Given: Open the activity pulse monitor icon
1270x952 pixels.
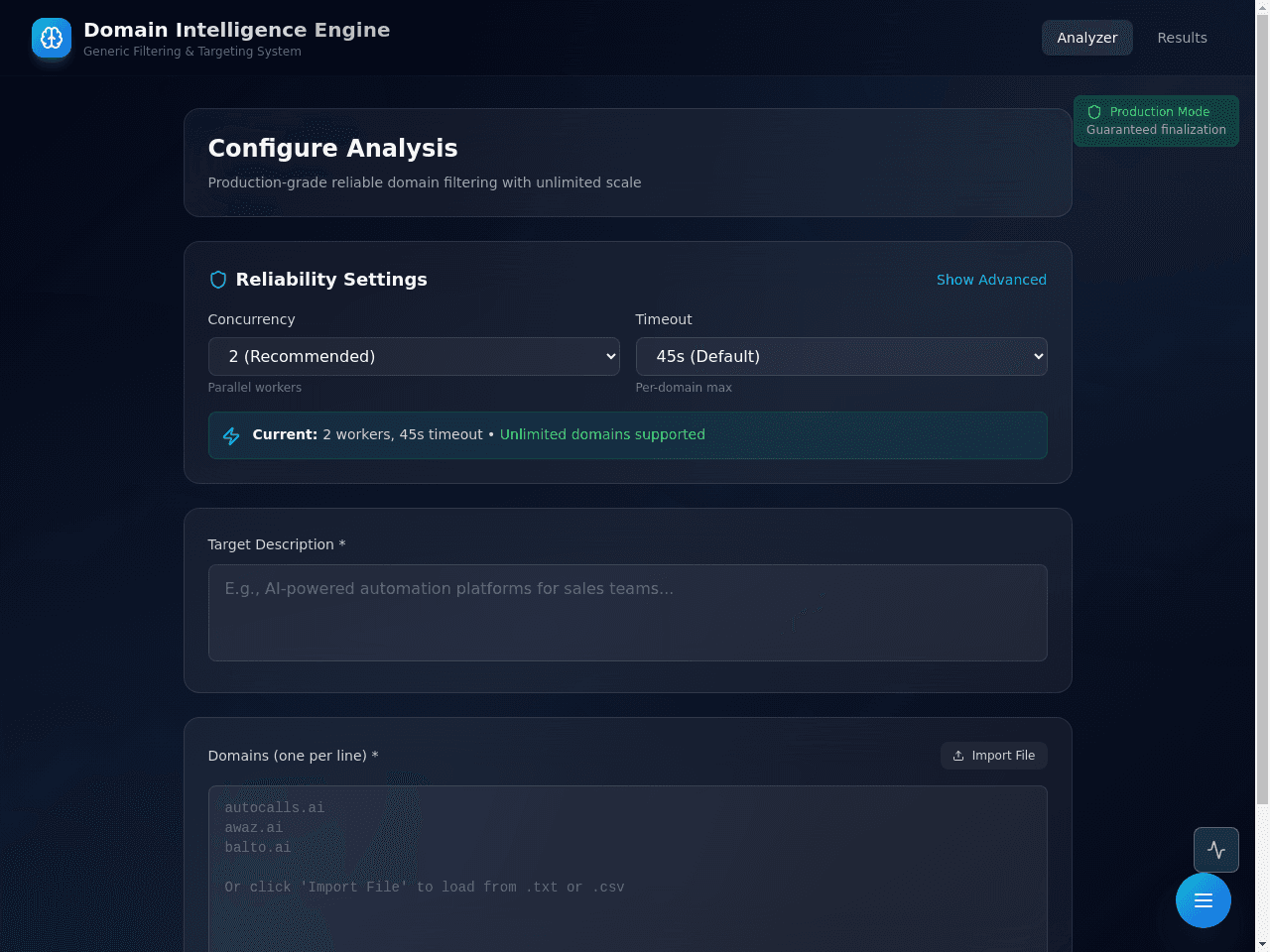Looking at the screenshot, I should [1216, 850].
